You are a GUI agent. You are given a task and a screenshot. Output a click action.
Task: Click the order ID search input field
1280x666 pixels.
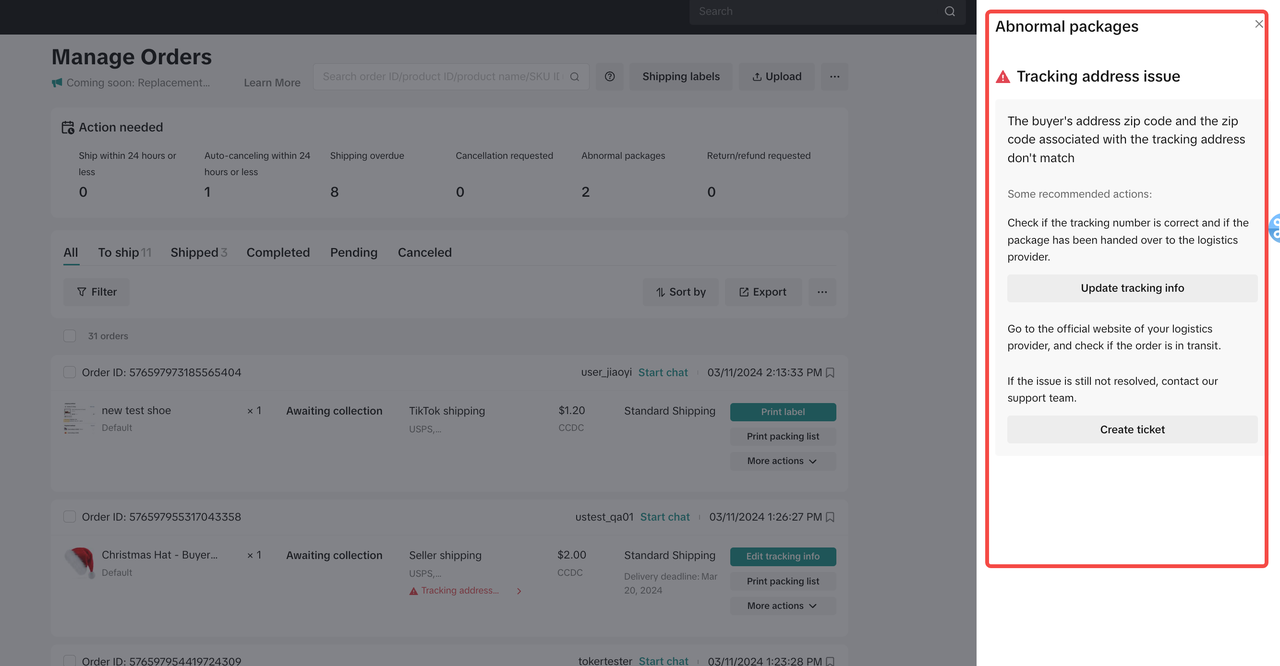coord(440,77)
